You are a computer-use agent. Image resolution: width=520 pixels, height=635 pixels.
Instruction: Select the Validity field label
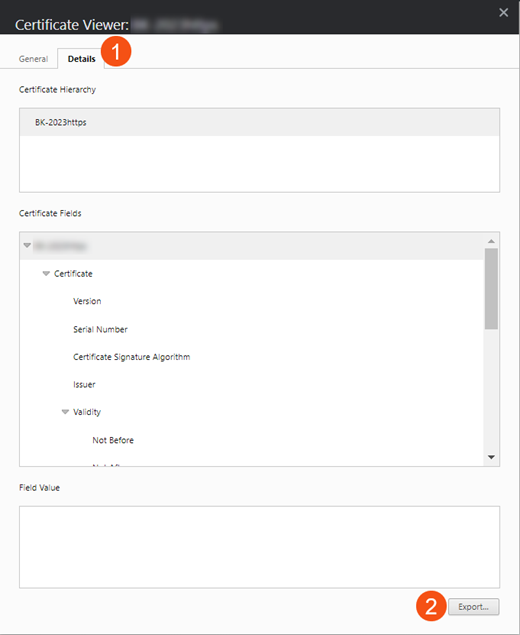[87, 412]
